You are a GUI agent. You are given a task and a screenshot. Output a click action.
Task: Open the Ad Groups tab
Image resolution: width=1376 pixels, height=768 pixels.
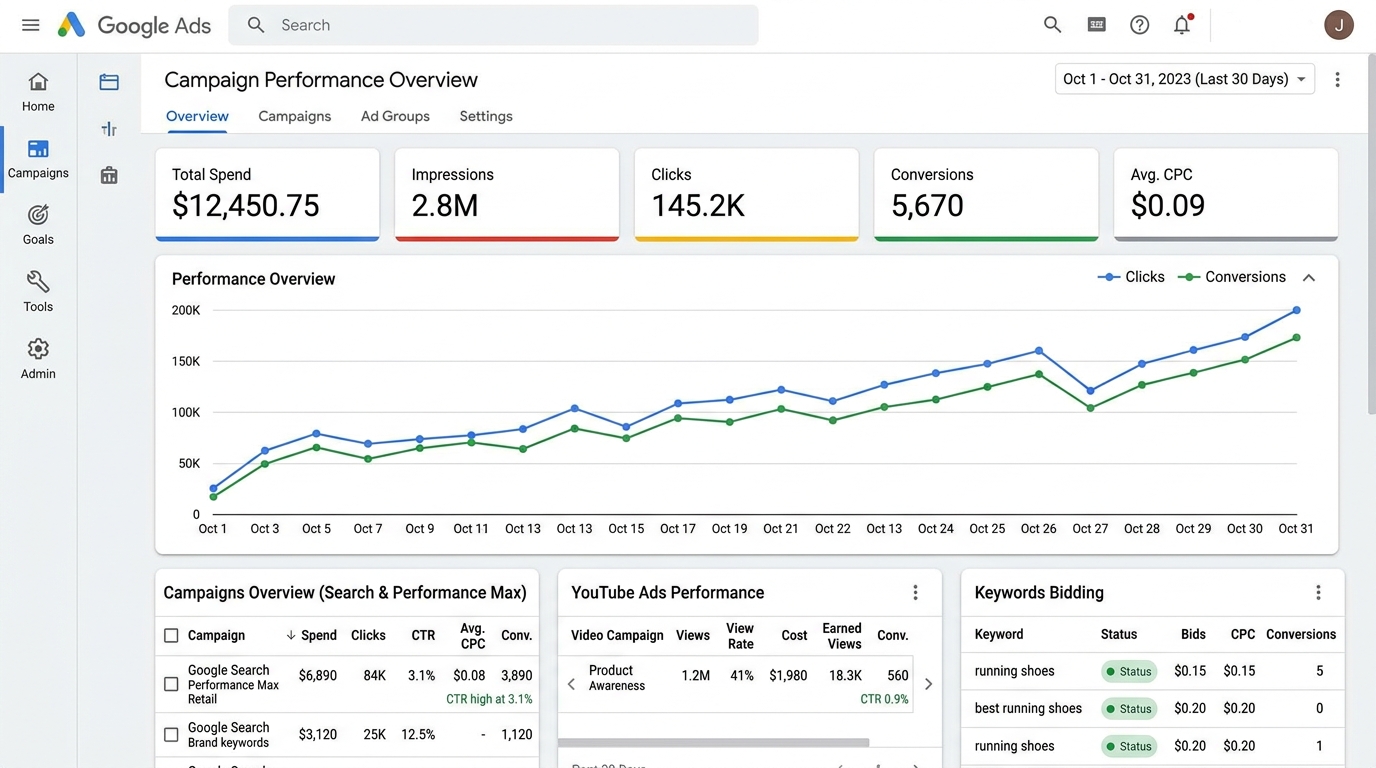[395, 116]
